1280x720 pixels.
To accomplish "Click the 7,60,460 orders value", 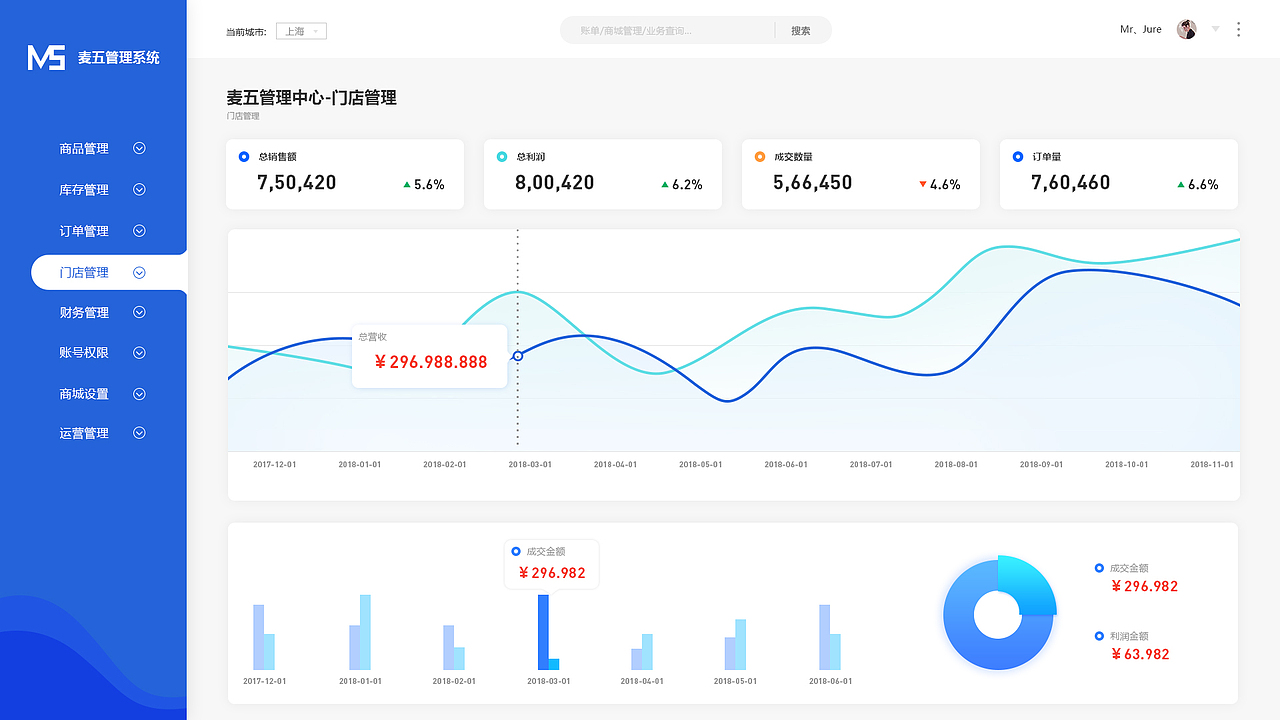I will [x=1071, y=183].
